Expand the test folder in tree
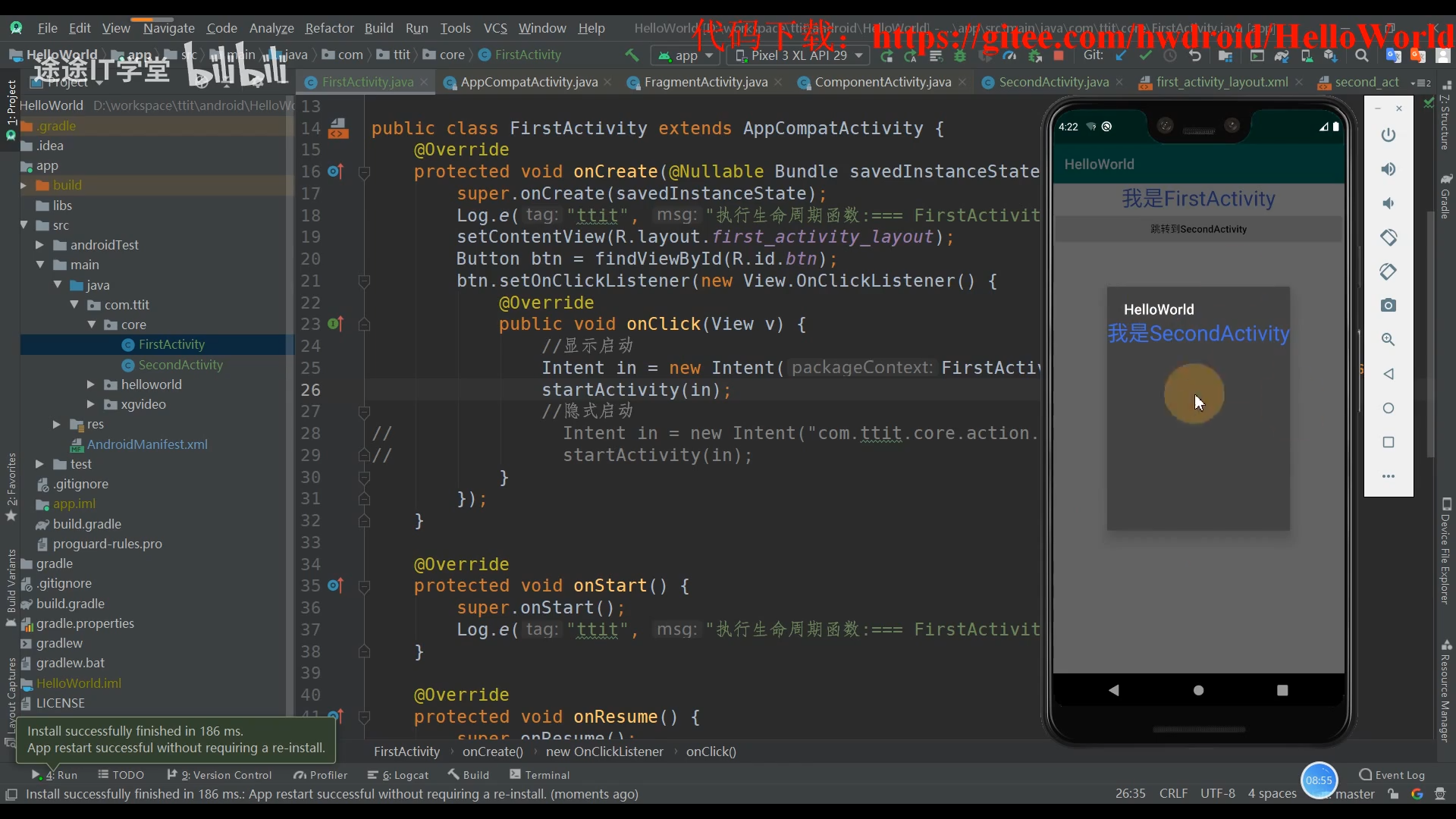The width and height of the screenshot is (1456, 819). click(x=39, y=464)
